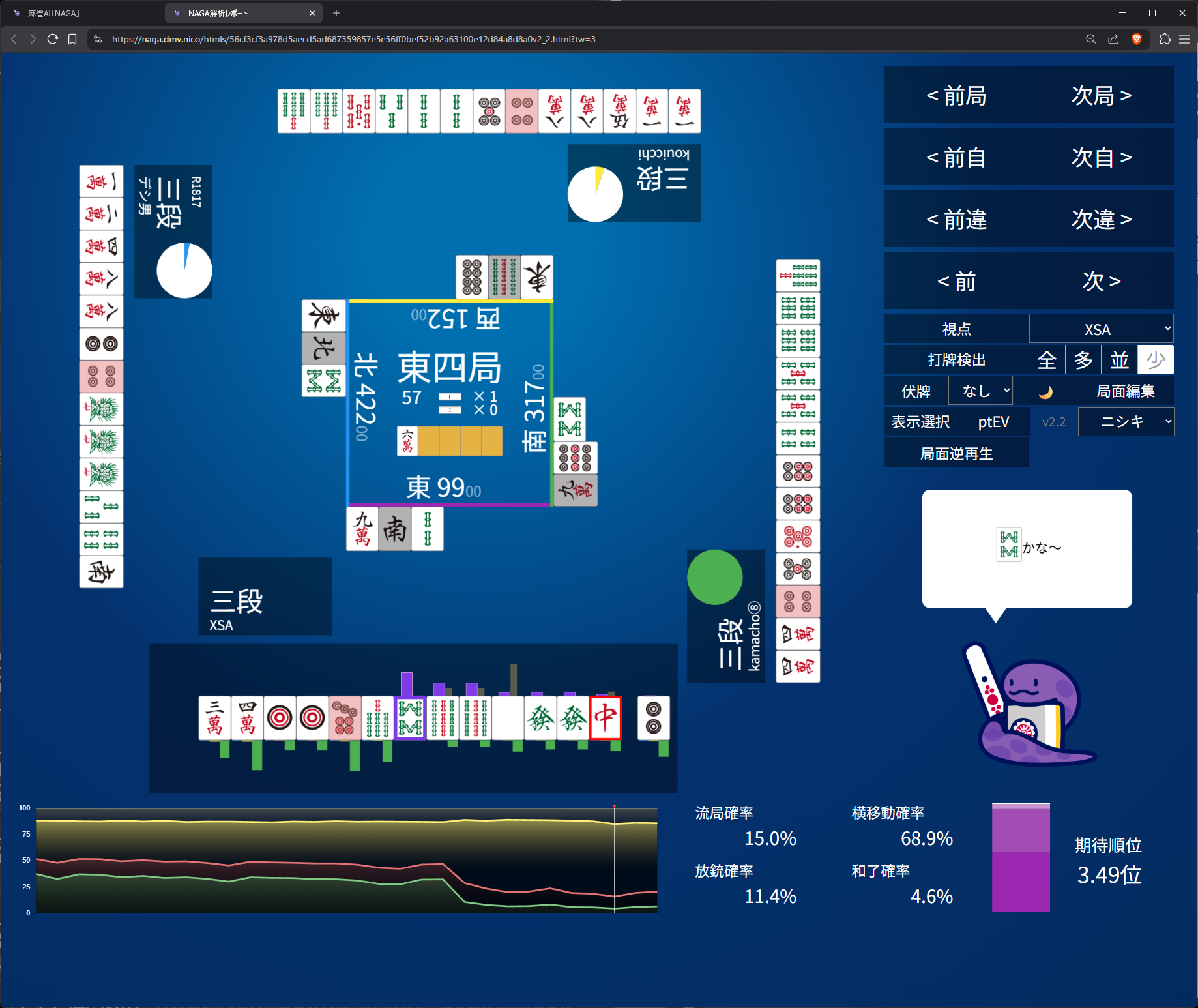Click the bookmark icon in toolbar
Viewport: 1198px width, 1008px height.
pos(72,39)
